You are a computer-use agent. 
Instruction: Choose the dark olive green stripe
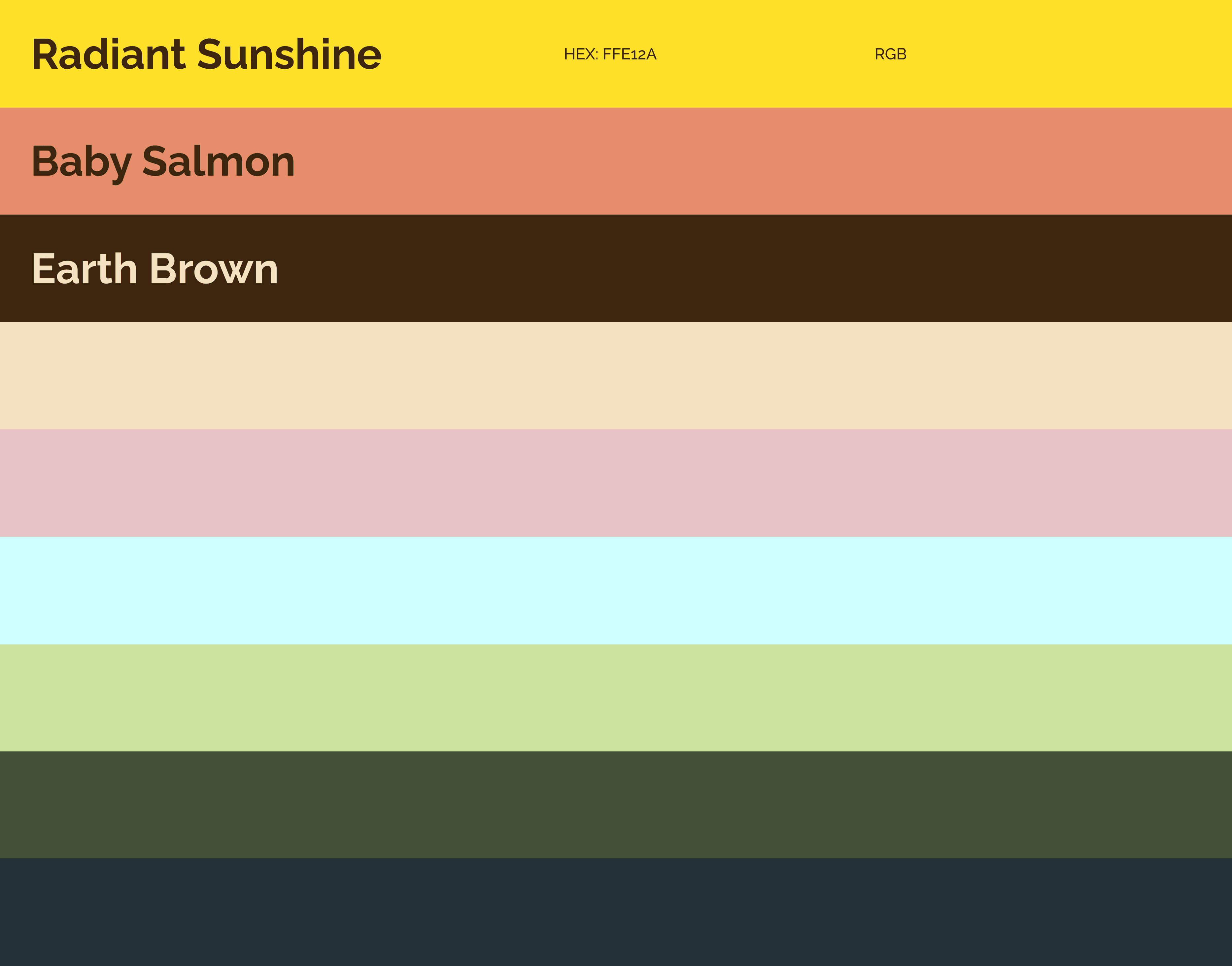tap(616, 805)
